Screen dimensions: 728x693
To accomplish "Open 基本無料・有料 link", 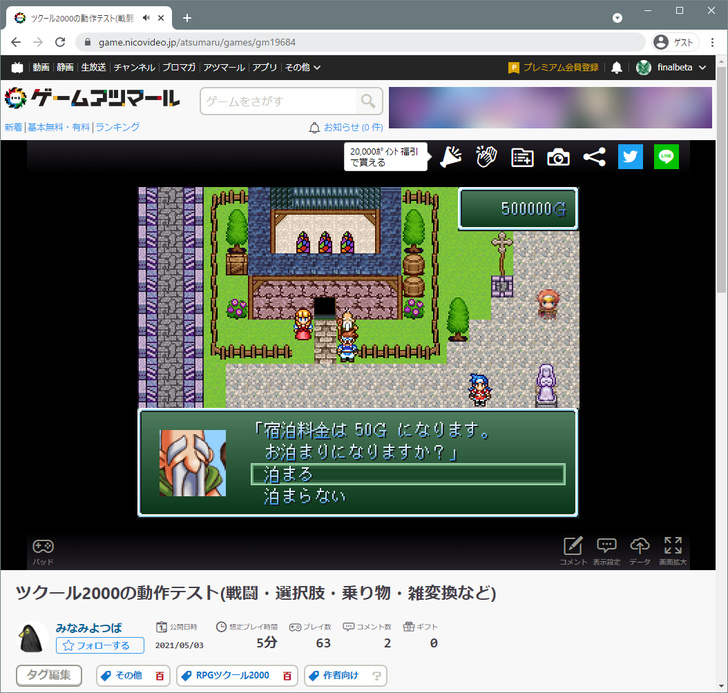I will [58, 127].
